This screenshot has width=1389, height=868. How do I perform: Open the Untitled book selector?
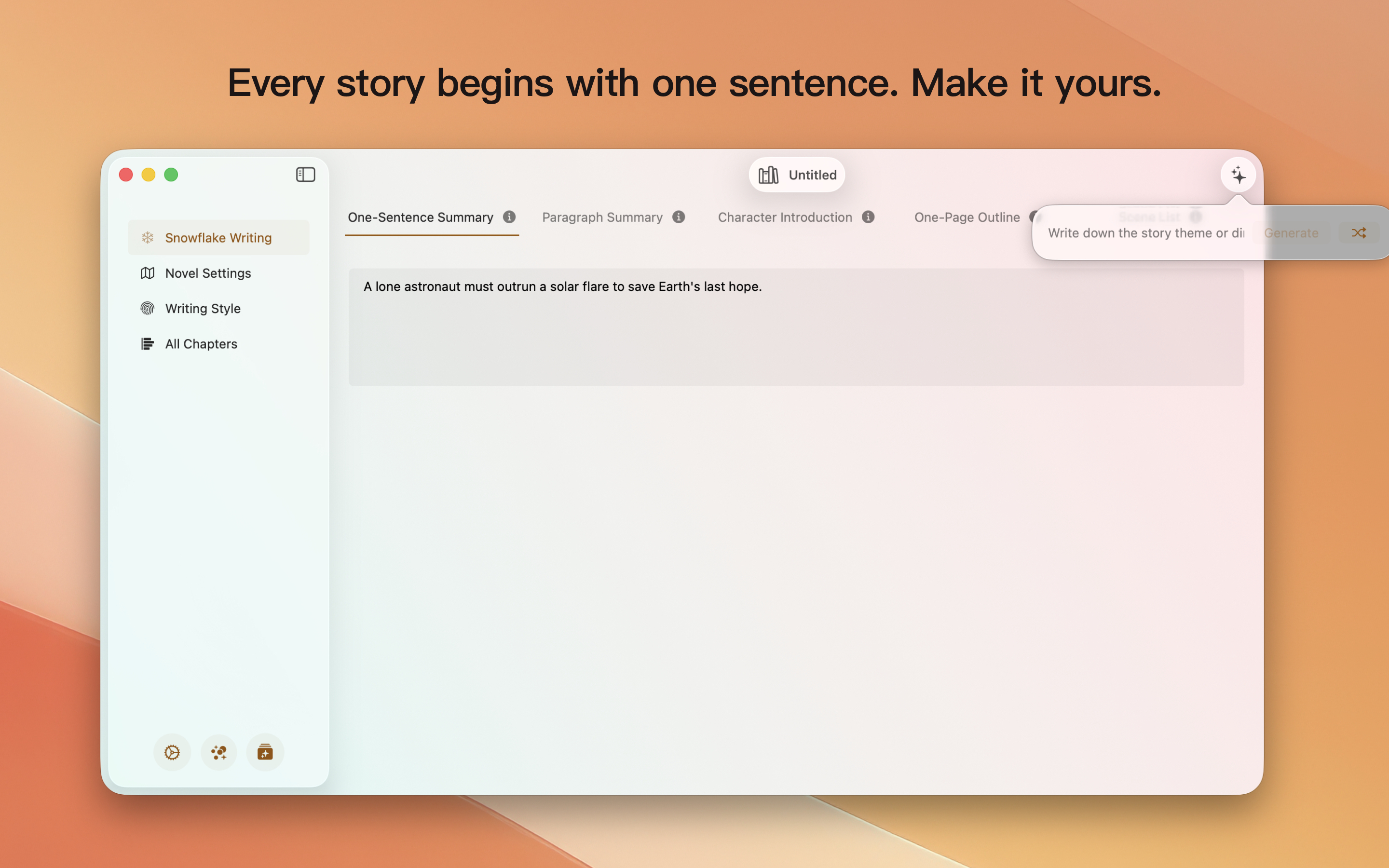coord(797,175)
